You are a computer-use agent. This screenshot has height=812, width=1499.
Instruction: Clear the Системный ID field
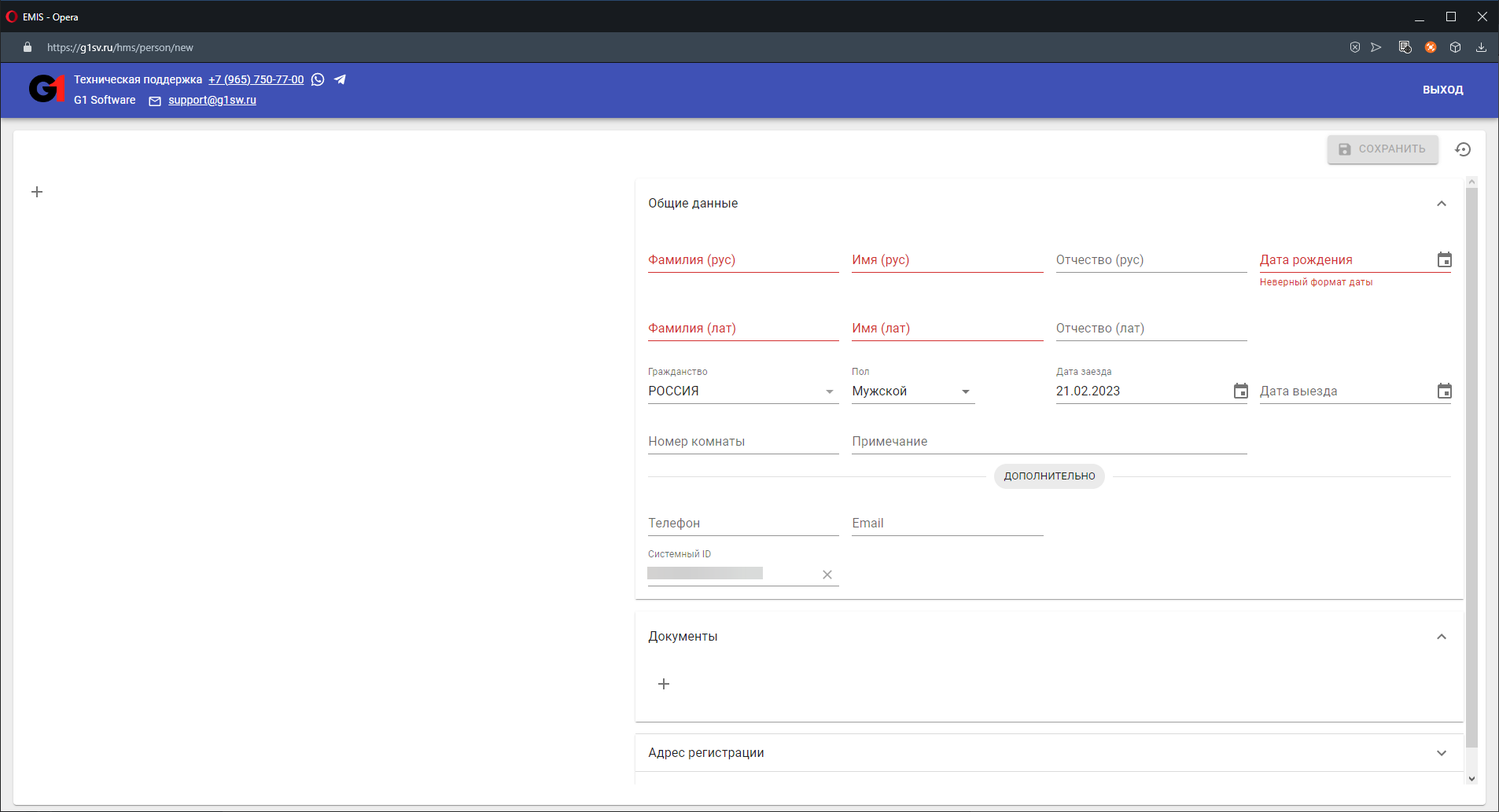click(x=827, y=575)
